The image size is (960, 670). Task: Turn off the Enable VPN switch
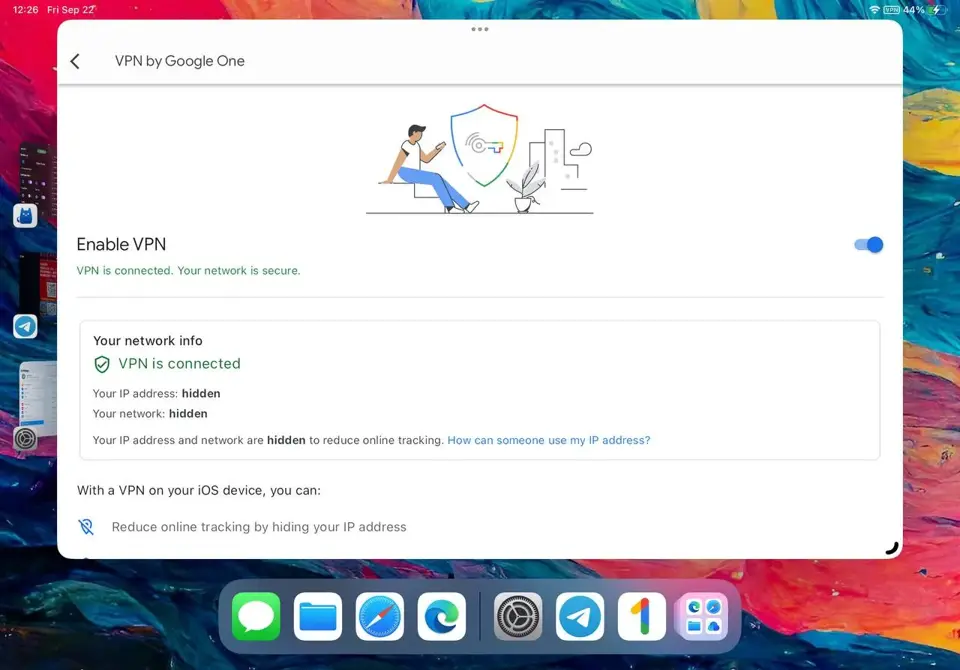tap(869, 245)
